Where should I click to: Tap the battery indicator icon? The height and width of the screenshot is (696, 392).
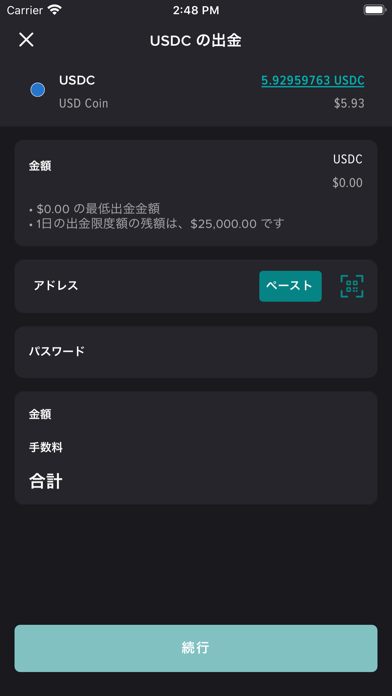pyautogui.click(x=374, y=10)
